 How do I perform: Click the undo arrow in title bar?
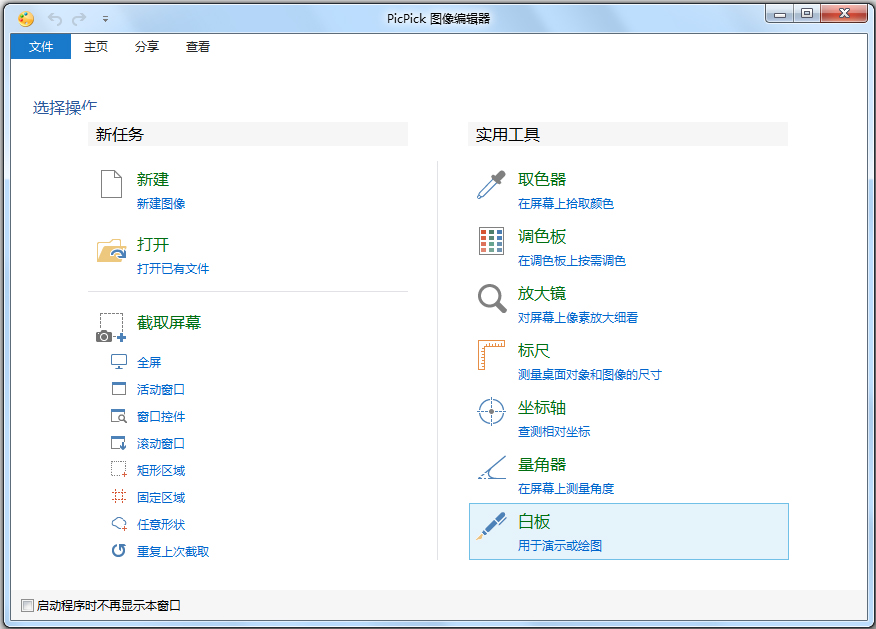pos(55,19)
